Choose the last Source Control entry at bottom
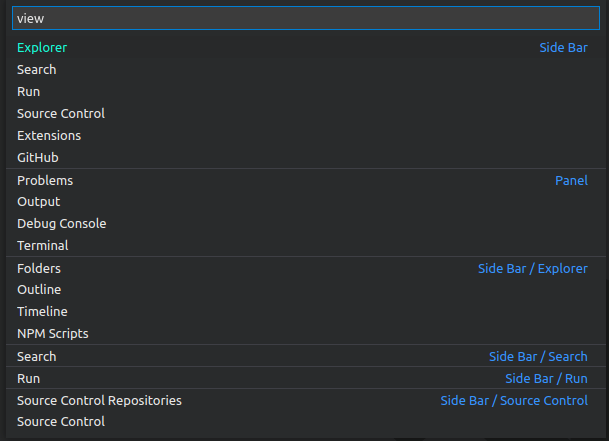 point(61,422)
